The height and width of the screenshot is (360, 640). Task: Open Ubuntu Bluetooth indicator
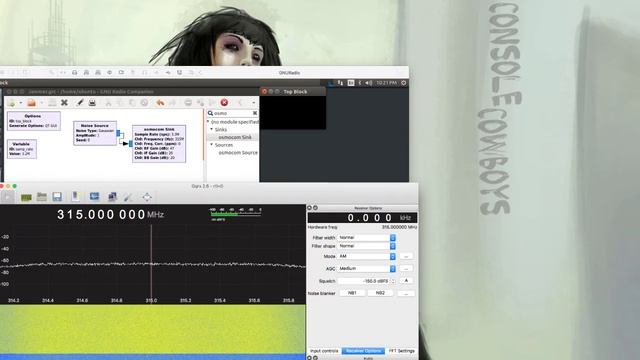click(360, 83)
